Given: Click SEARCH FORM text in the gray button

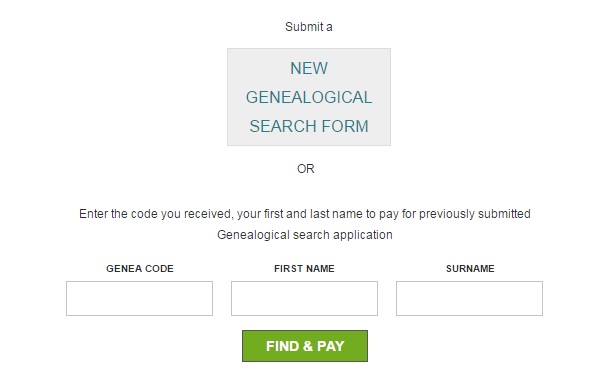Looking at the screenshot, I should [x=309, y=126].
